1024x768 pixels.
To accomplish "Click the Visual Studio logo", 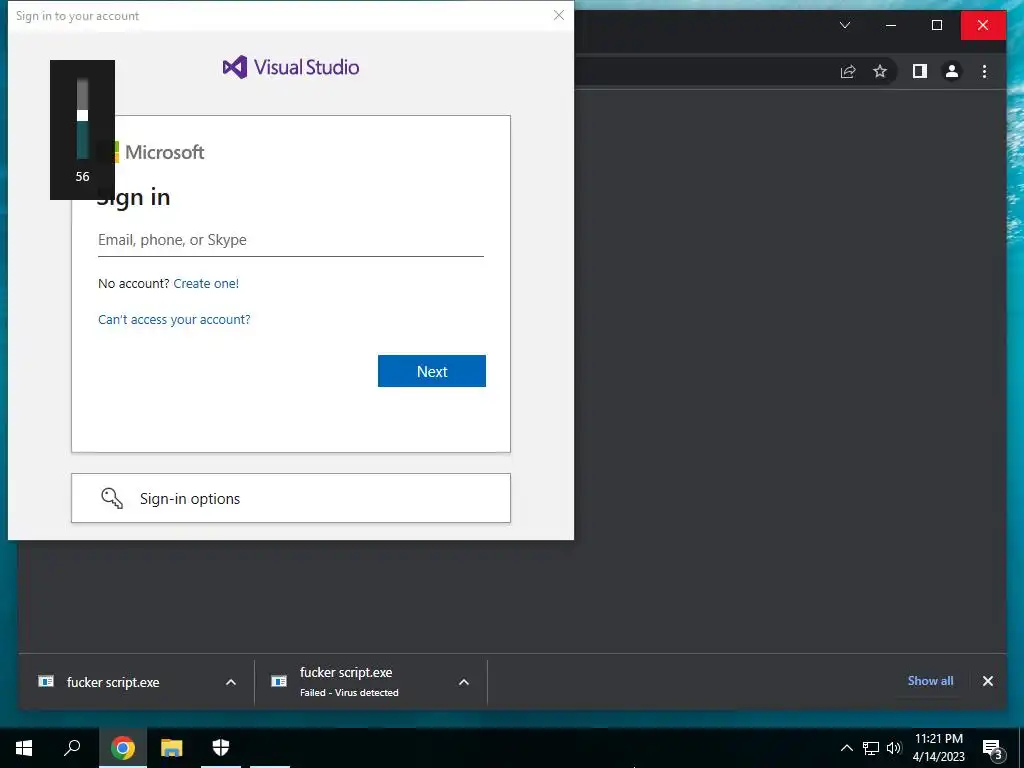I will 291,67.
